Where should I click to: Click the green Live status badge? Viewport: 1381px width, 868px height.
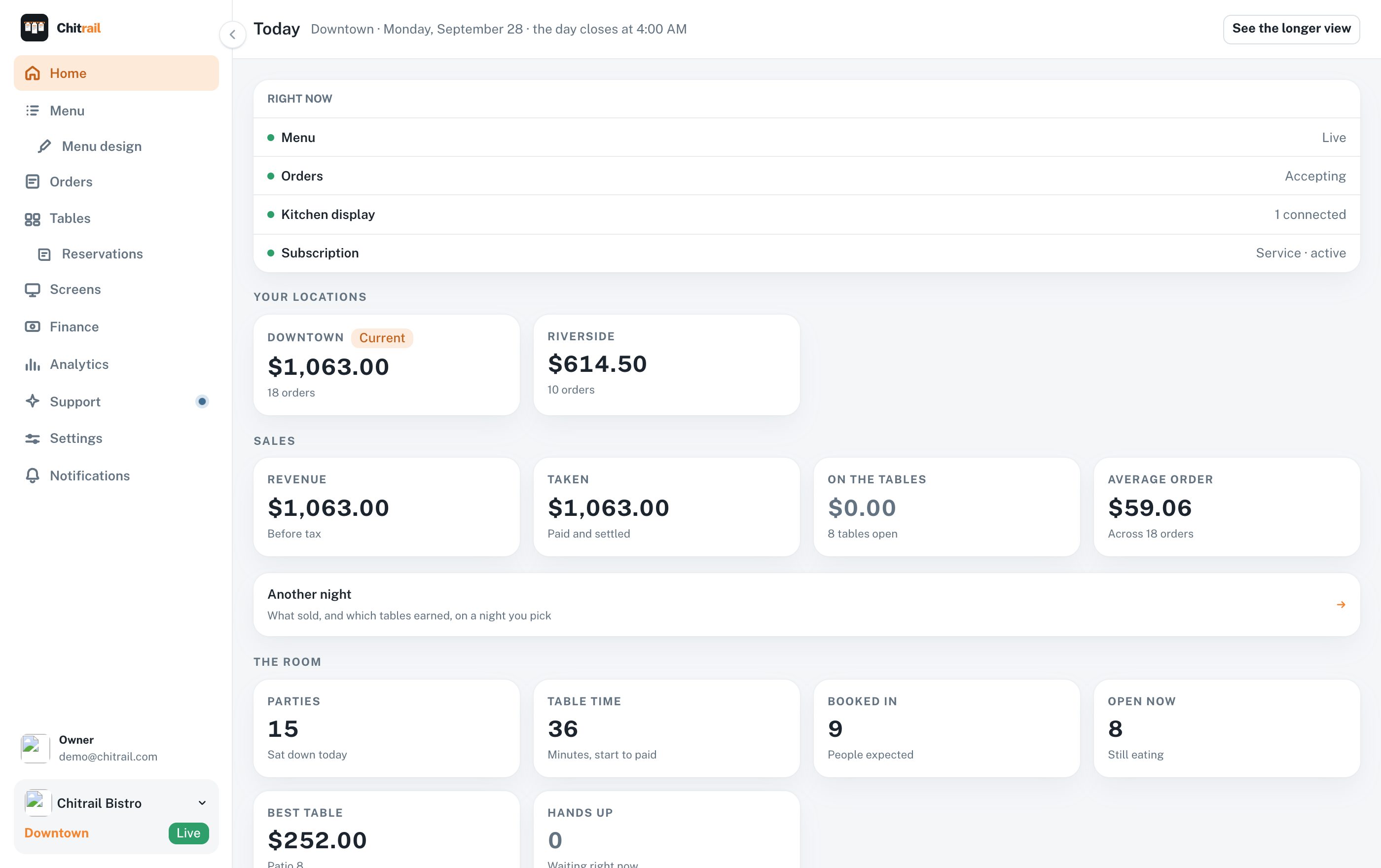pyautogui.click(x=189, y=832)
